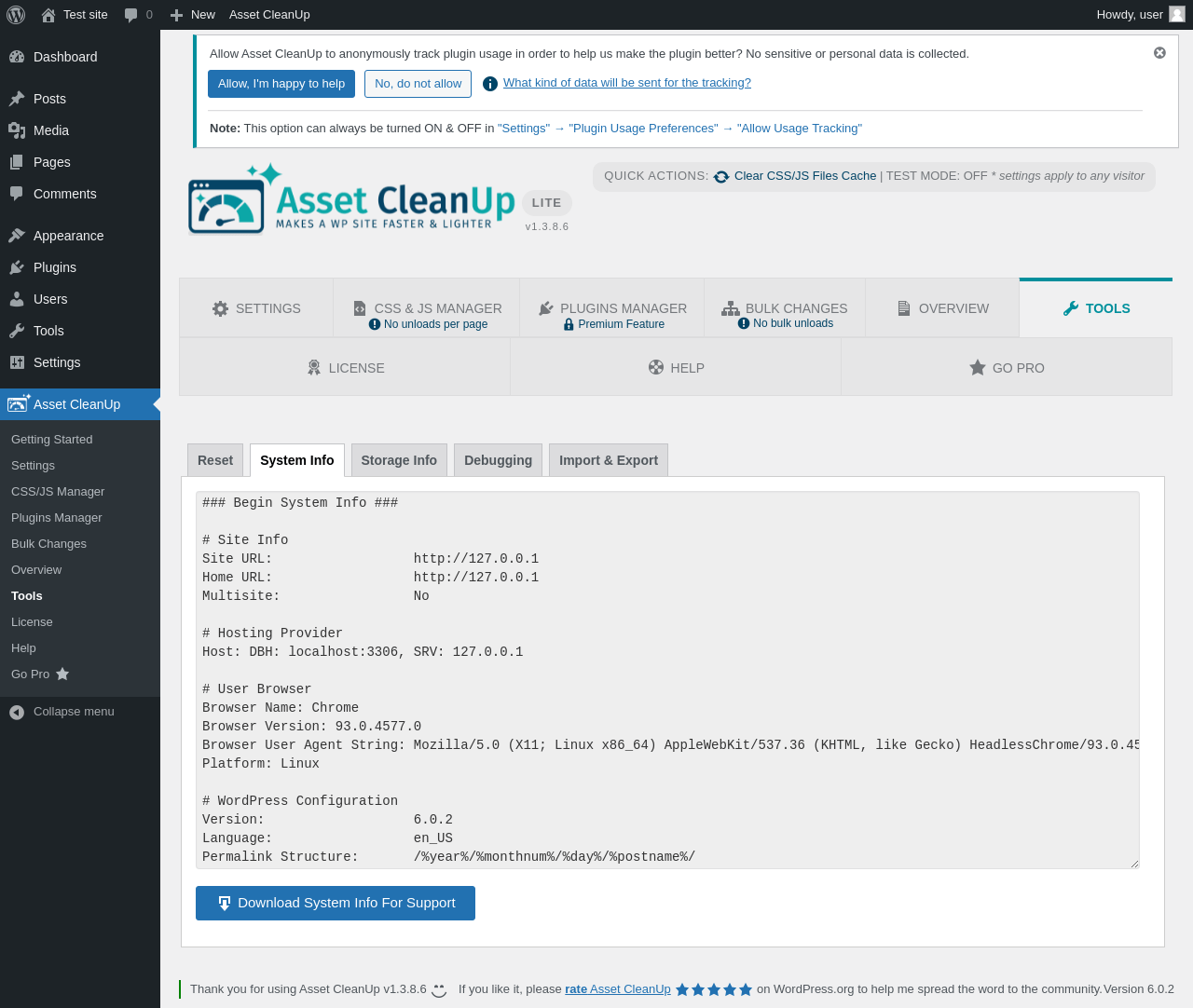Click the LITE version badge
1193x1008 pixels.
point(547,203)
